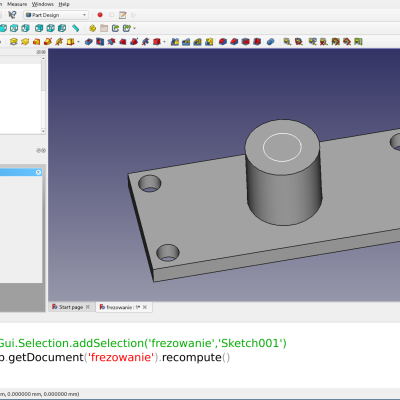
Task: Start macro recording with the red dot
Action: click(100, 15)
